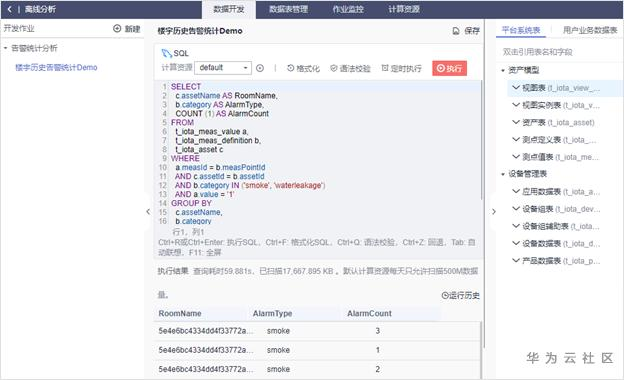The height and width of the screenshot is (380, 624).
Task: Run the query with red 执行 button
Action: (449, 68)
